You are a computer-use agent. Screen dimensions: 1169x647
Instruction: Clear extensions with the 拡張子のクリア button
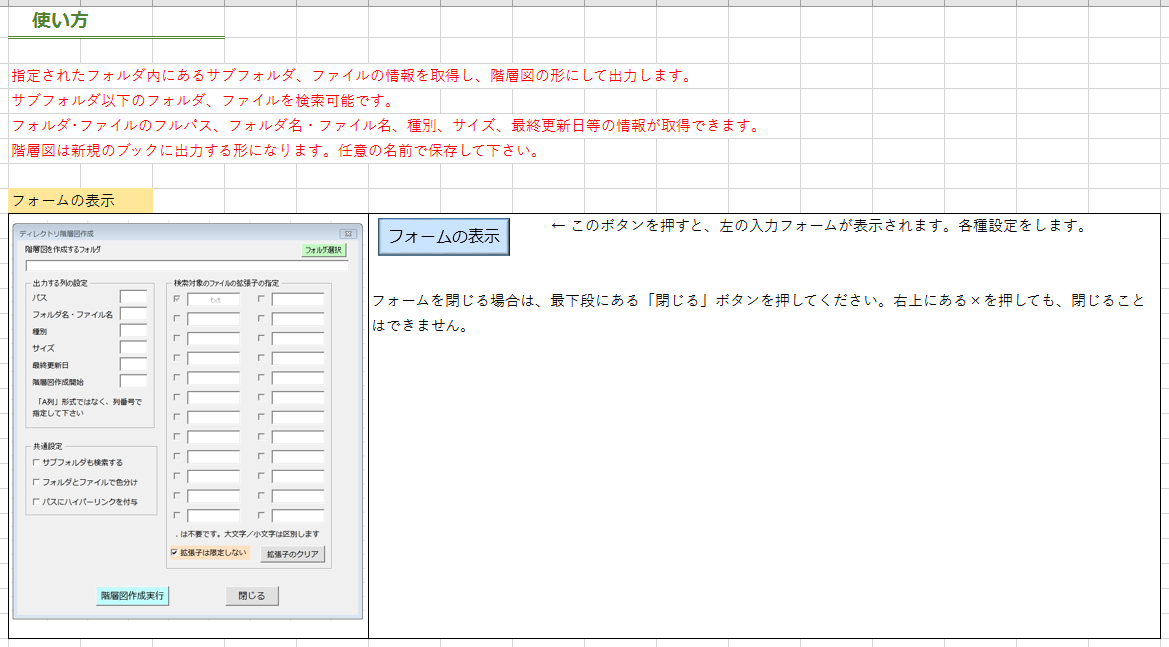[293, 554]
